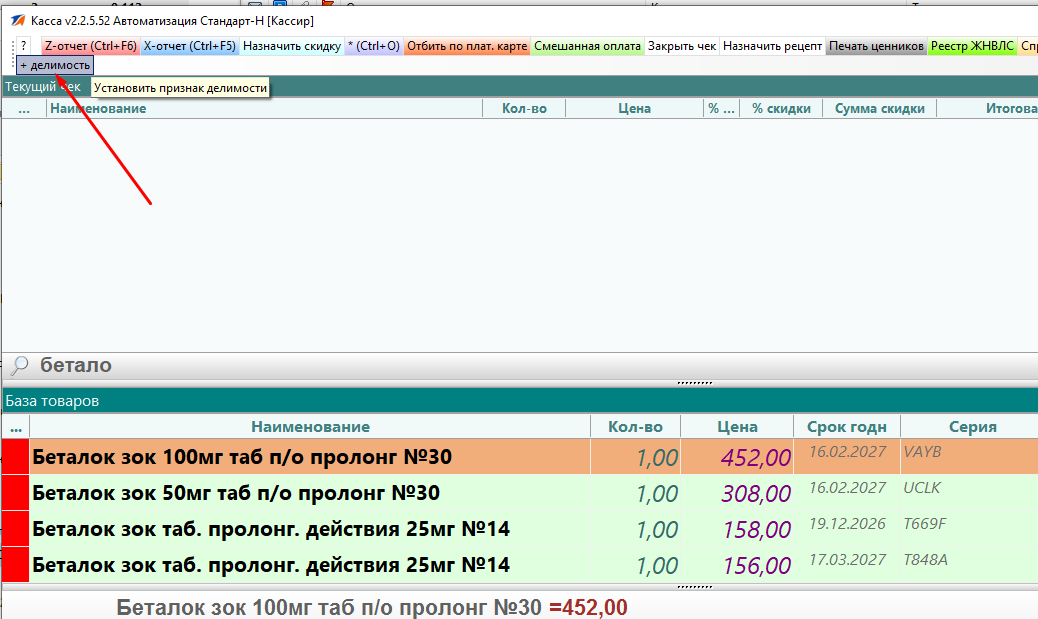Click the '...' column header in current receipt
This screenshot has height=619, width=1038.
tap(24, 109)
